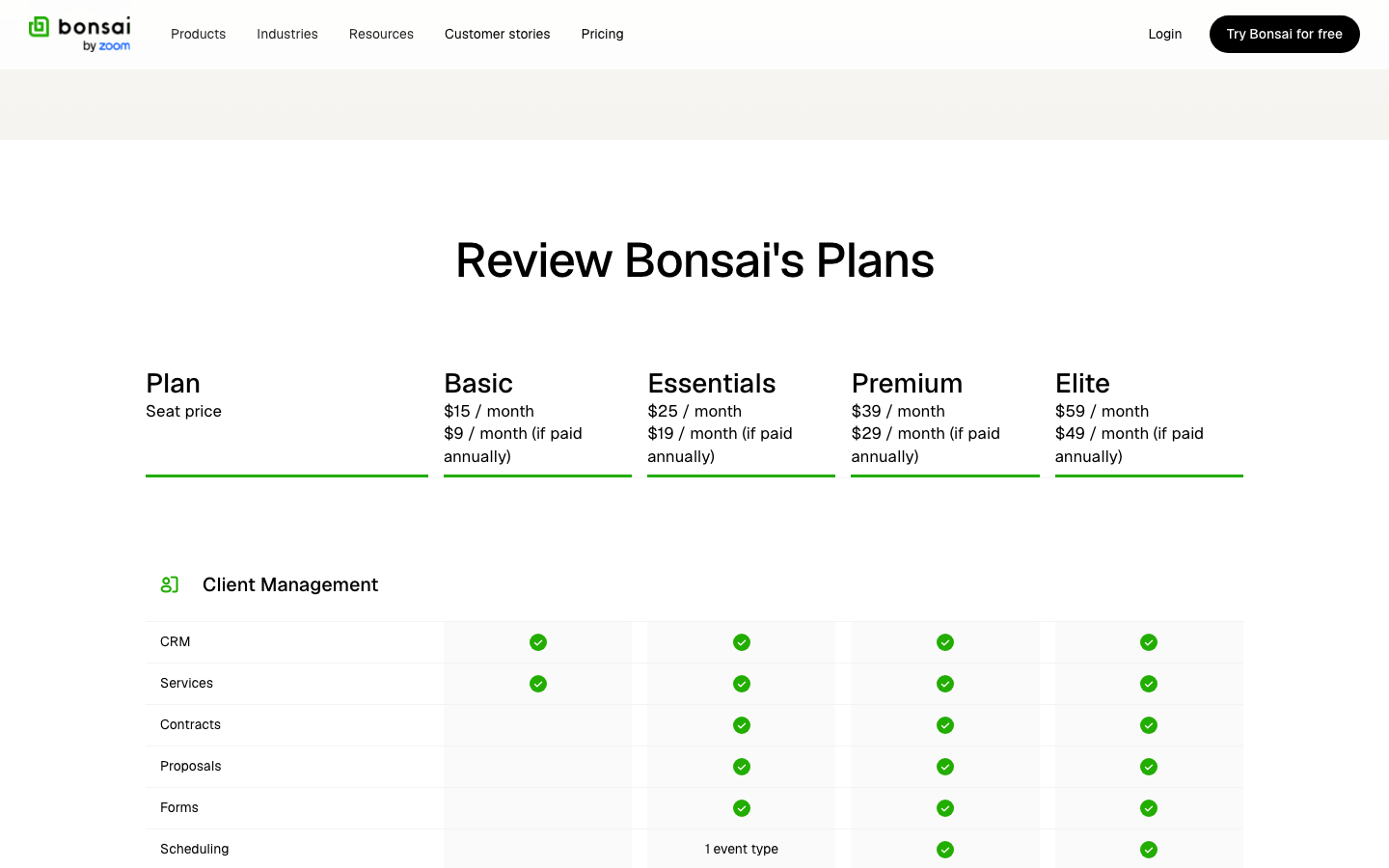Click the Scheduling checkmark under Premium
The height and width of the screenshot is (868, 1389).
pyautogui.click(x=945, y=850)
